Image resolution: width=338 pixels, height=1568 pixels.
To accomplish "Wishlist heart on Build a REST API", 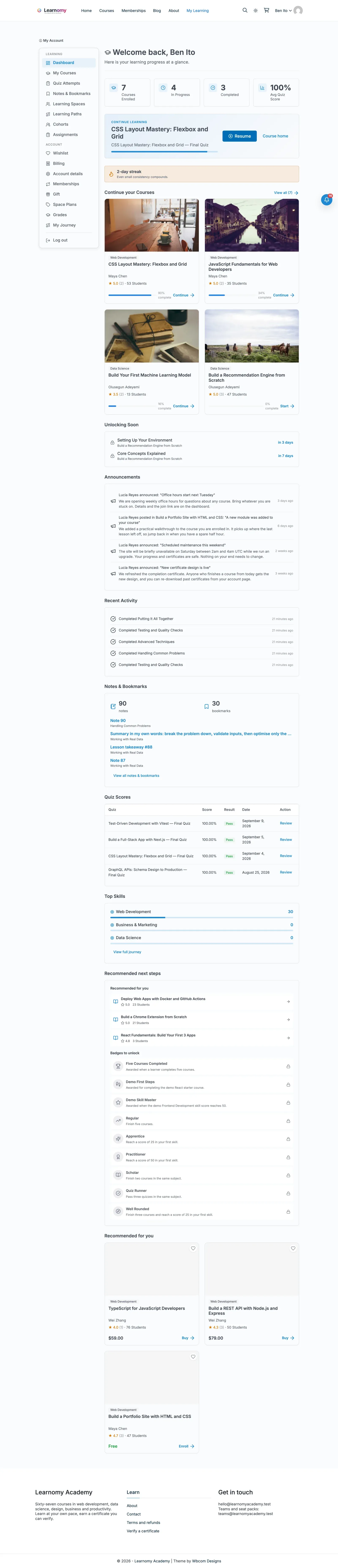I will click(x=293, y=1248).
